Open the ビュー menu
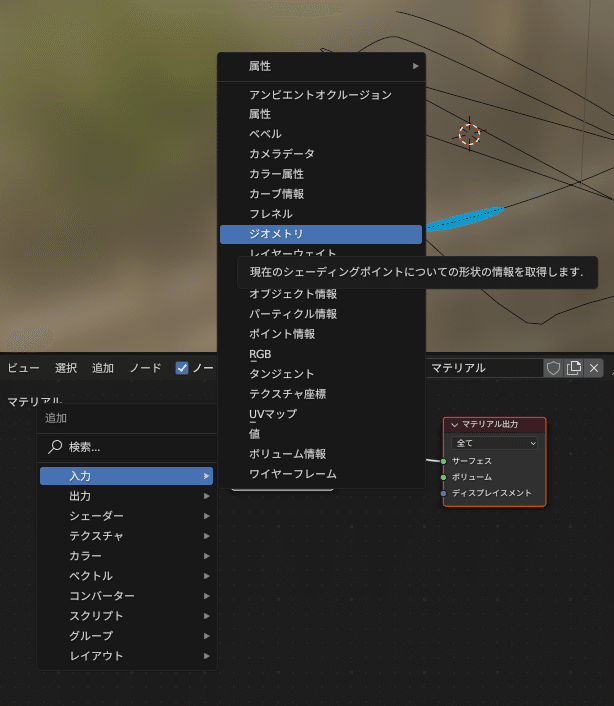Image resolution: width=614 pixels, height=706 pixels. 23,368
